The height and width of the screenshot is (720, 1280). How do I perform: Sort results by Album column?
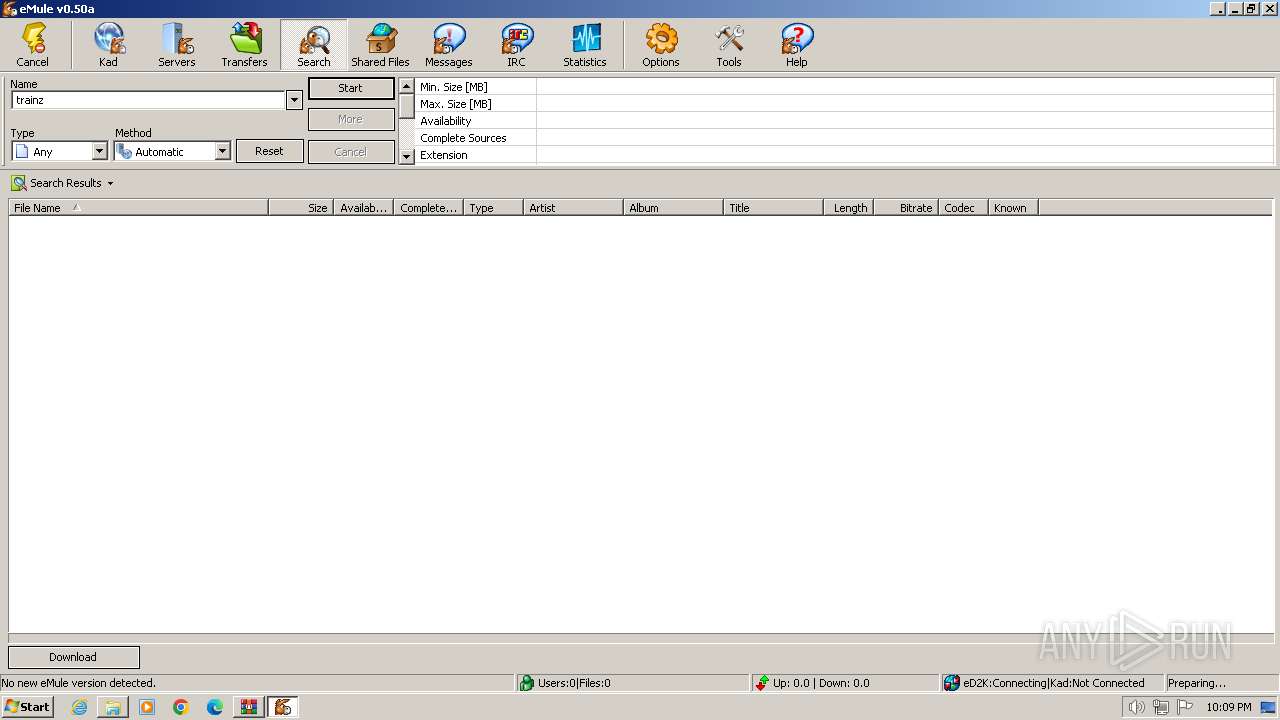tap(673, 208)
